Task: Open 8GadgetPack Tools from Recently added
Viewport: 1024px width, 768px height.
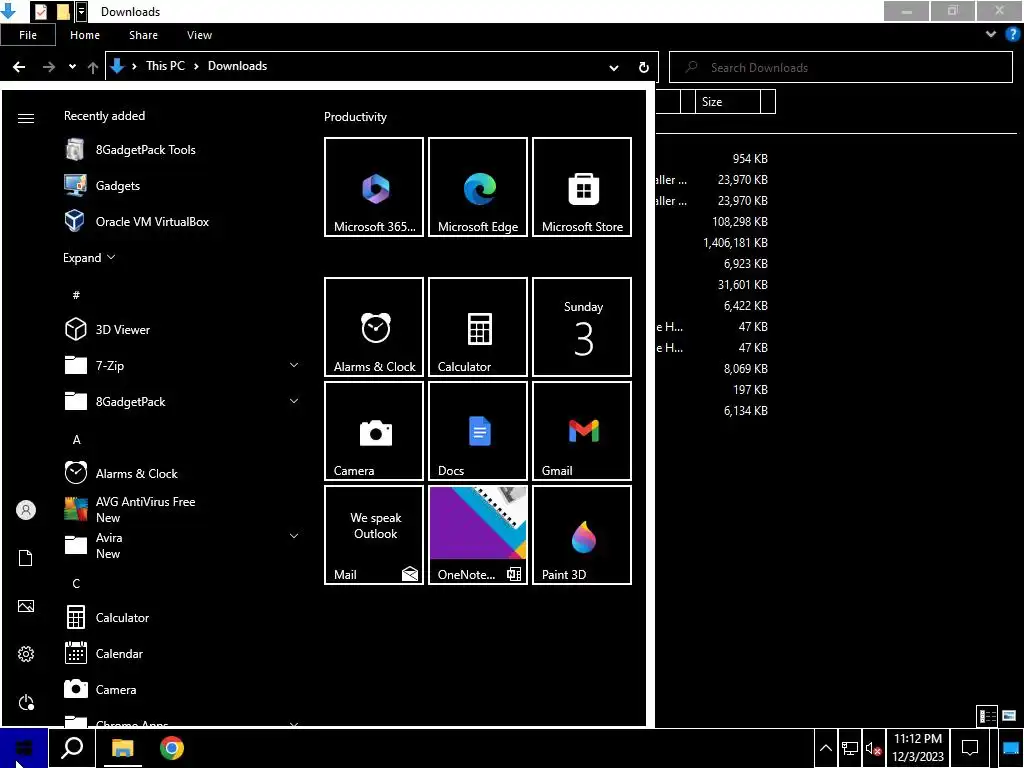Action: [182, 150]
